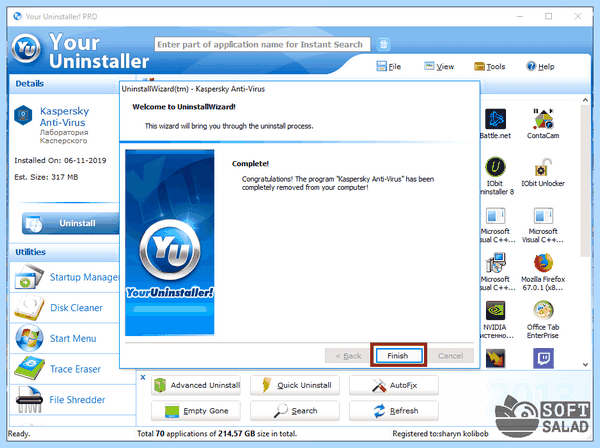600x448 pixels.
Task: Click the grayed Cancel button in wizard
Action: point(450,356)
